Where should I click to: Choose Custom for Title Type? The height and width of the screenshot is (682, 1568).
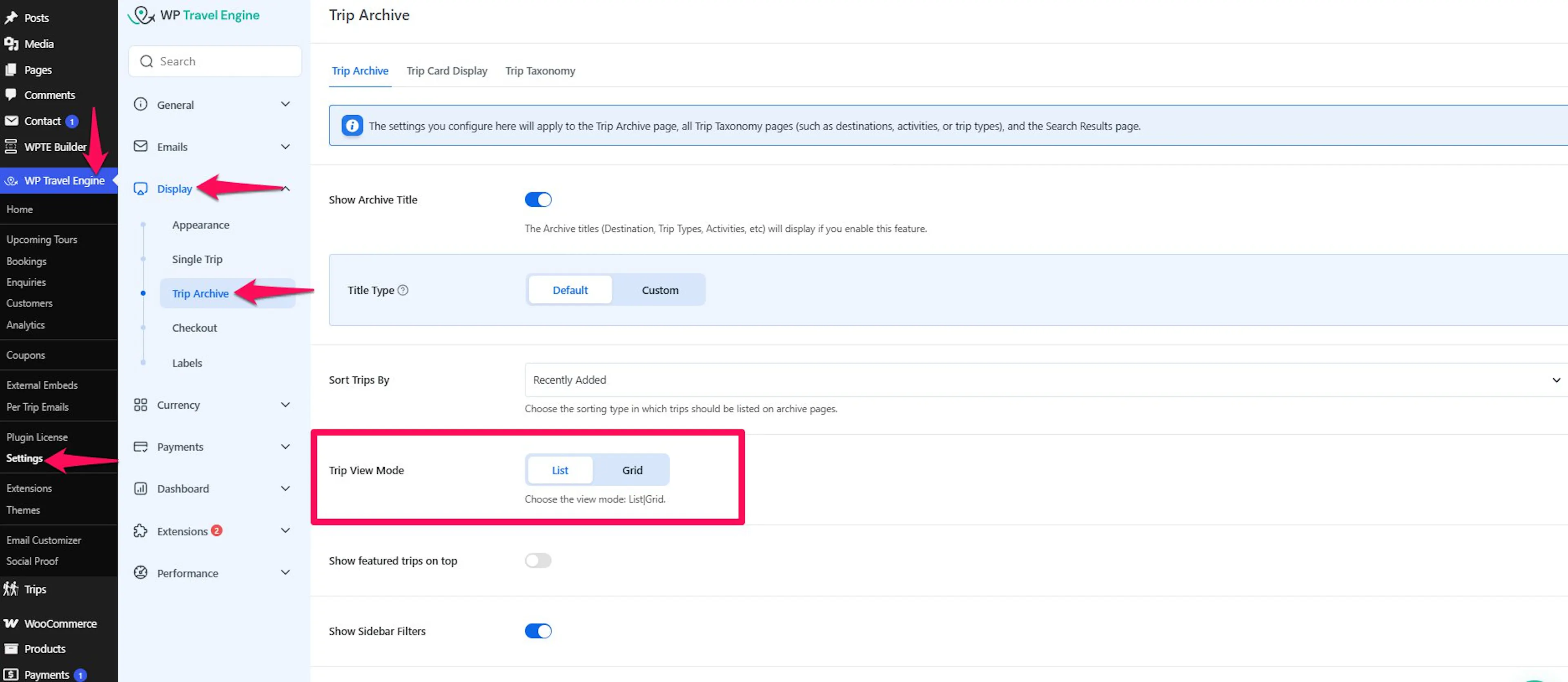click(x=660, y=290)
